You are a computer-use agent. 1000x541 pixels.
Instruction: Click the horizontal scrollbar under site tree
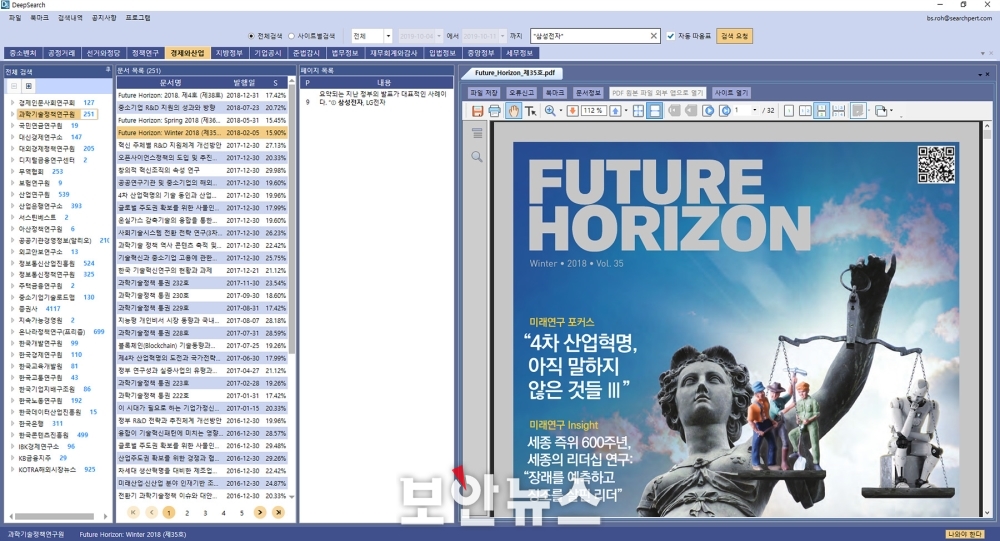(56, 516)
